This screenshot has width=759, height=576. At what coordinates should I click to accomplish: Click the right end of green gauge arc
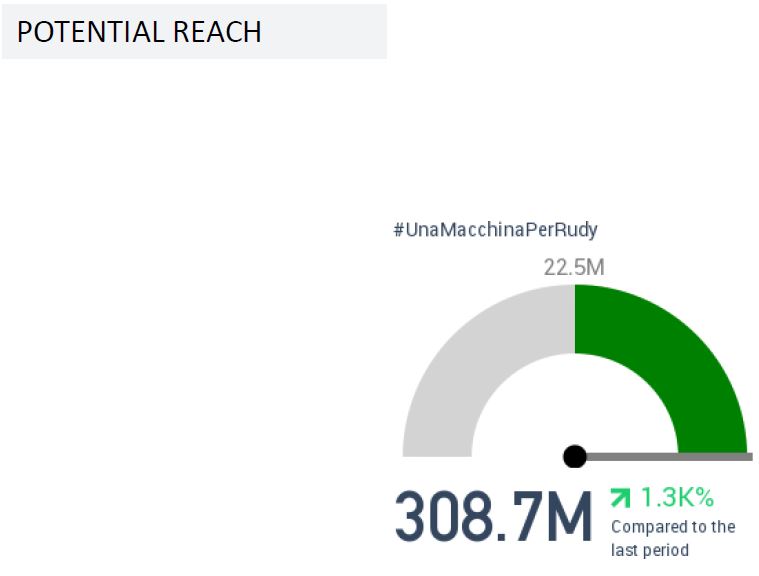(713, 446)
